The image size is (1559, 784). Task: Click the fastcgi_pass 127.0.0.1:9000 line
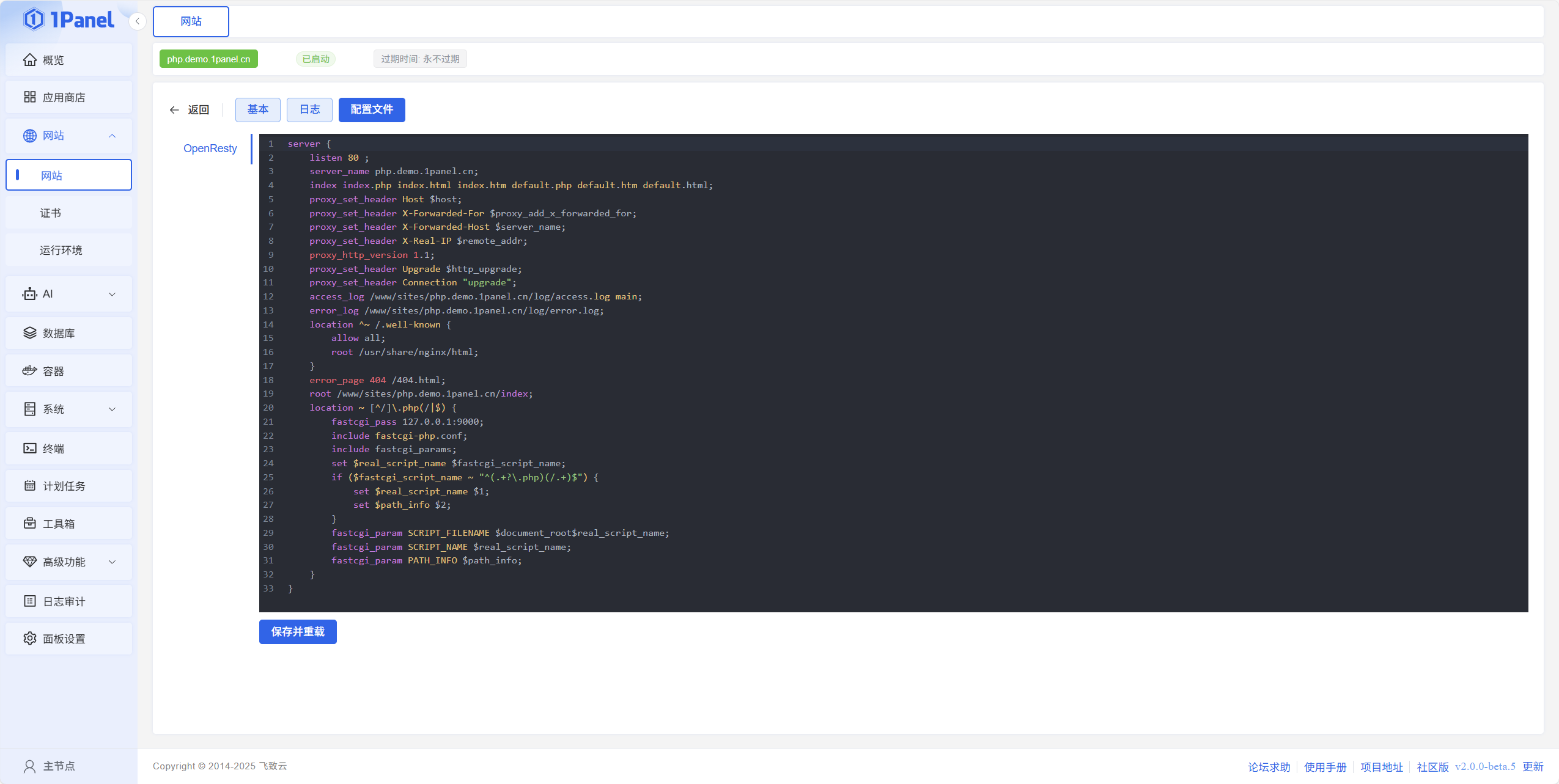tap(407, 422)
